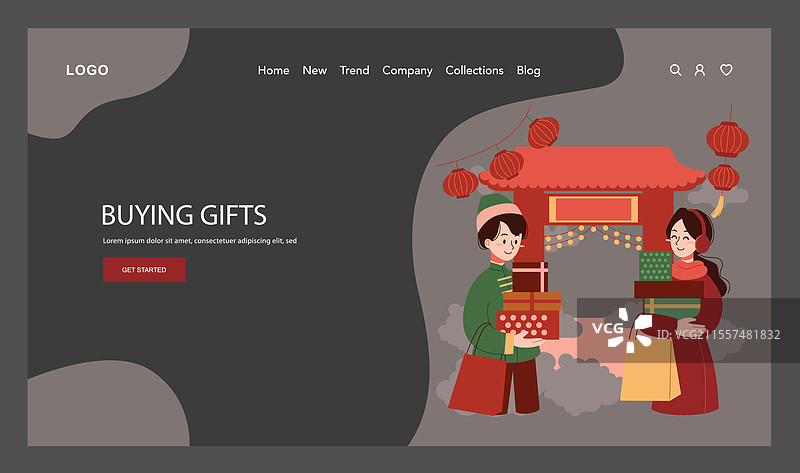Go to the New menu item
Screen dimensions: 800x473
[x=314, y=70]
